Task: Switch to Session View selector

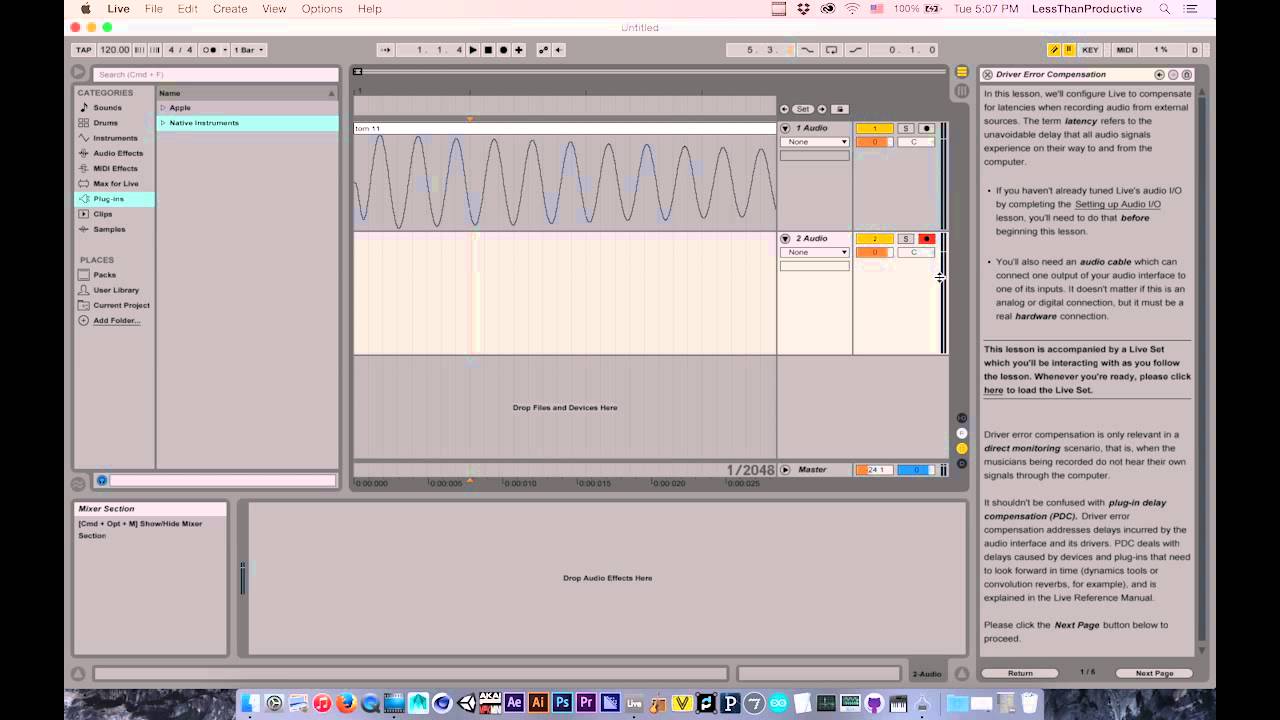Action: point(962,91)
